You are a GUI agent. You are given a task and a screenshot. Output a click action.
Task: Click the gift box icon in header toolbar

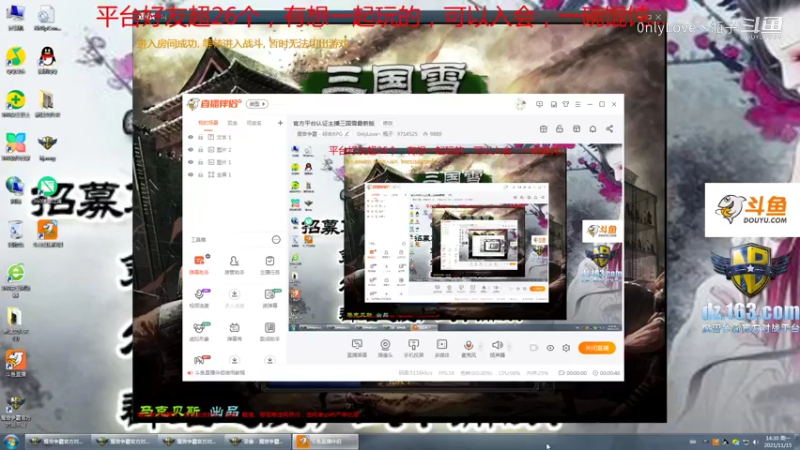point(543,129)
